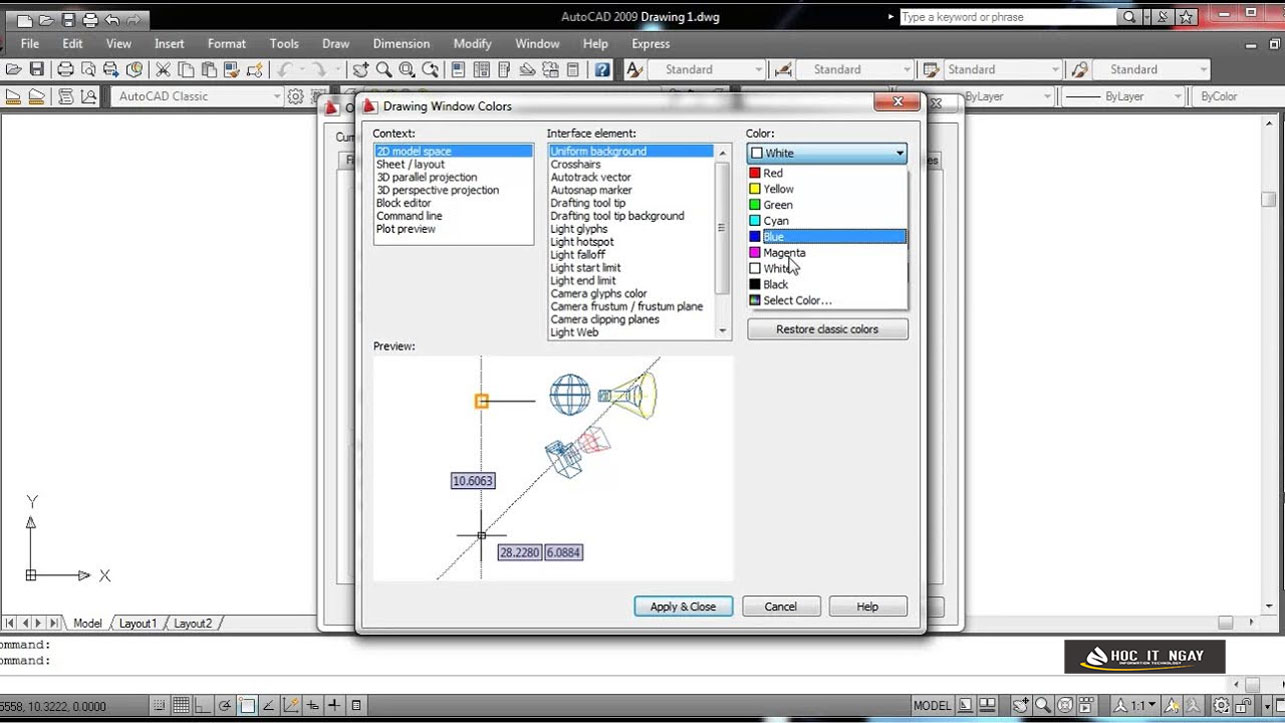Toggle Object Snap in the status bar
1285x723 pixels.
(x=247, y=705)
